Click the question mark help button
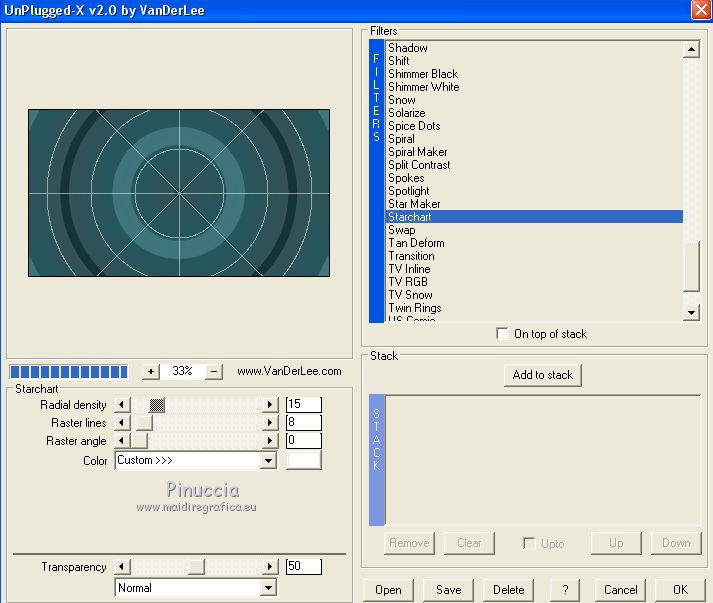Screen dimensions: 713x603 pyautogui.click(x=565, y=590)
